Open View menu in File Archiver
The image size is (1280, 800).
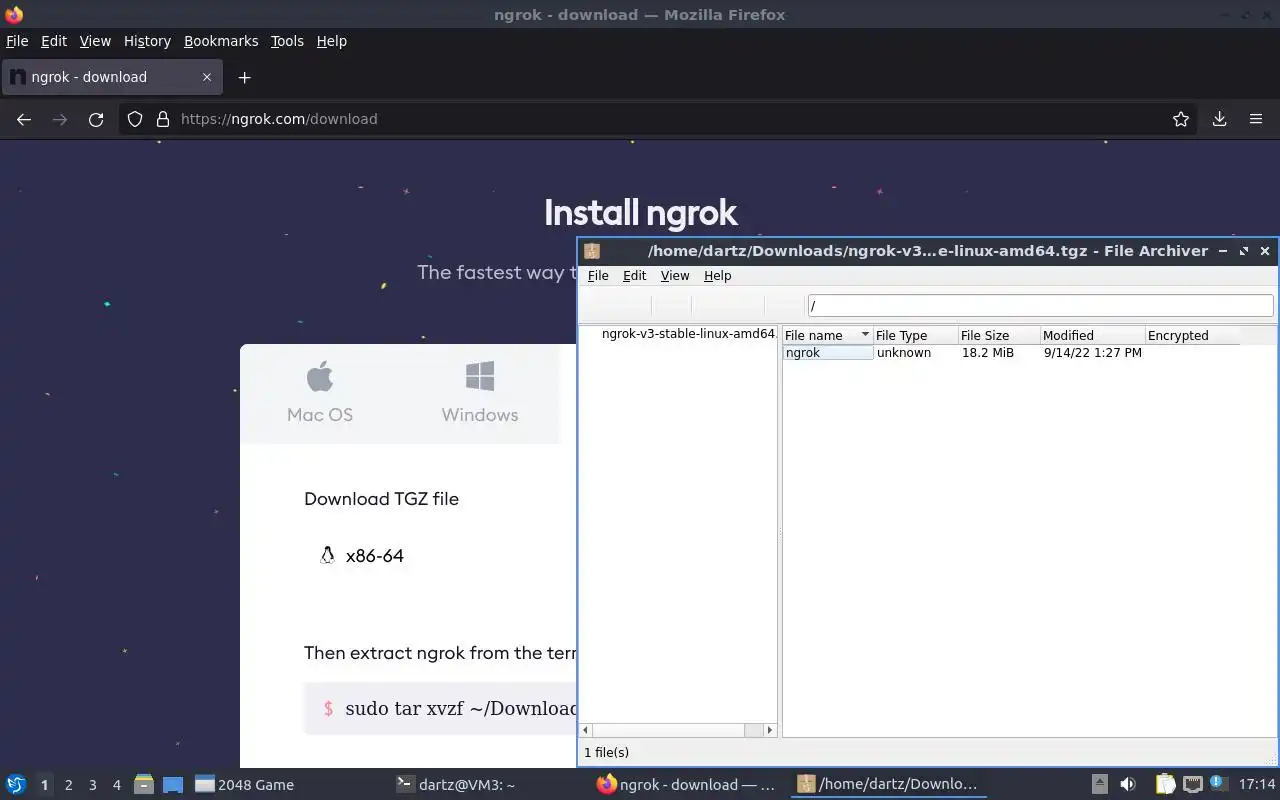tap(675, 276)
